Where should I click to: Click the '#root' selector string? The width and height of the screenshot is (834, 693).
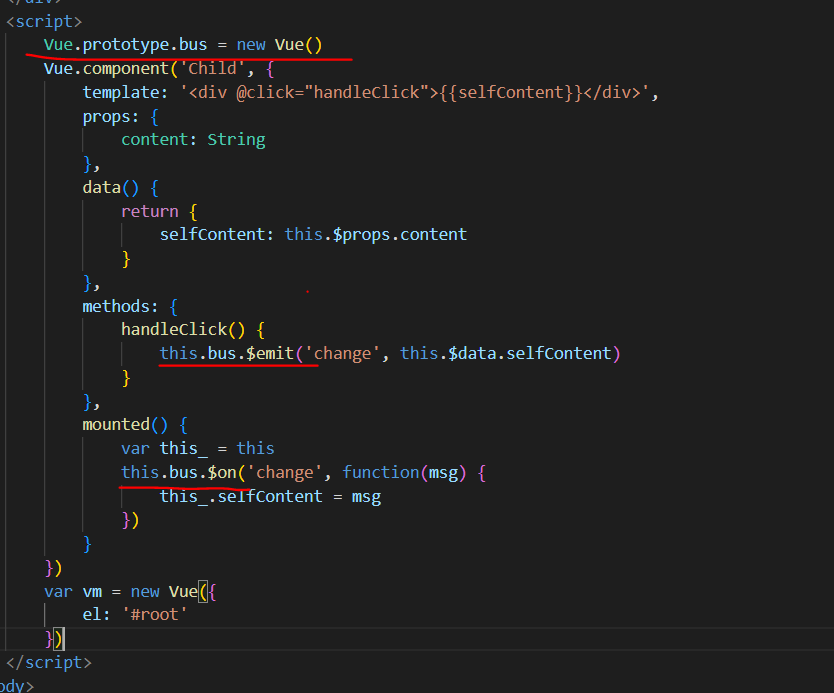[x=154, y=615]
